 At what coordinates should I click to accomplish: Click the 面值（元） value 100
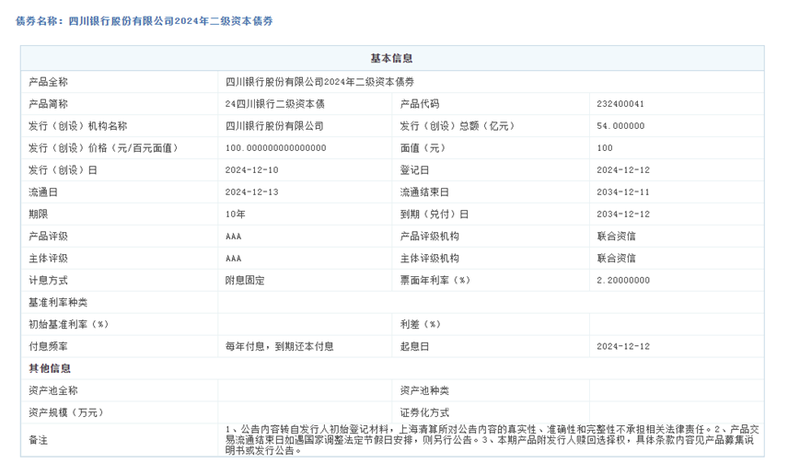(x=605, y=148)
